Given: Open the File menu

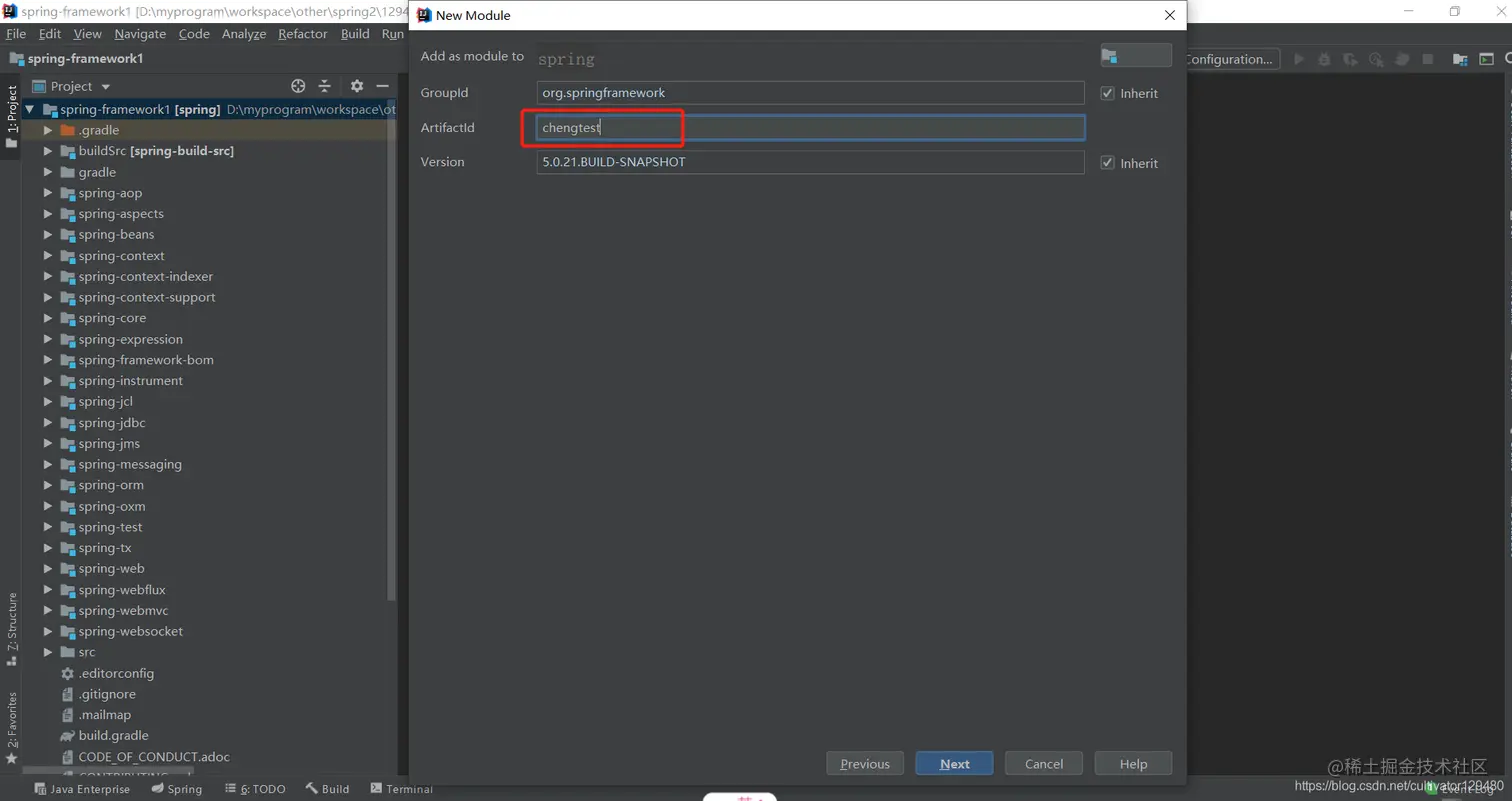Looking at the screenshot, I should [x=16, y=34].
